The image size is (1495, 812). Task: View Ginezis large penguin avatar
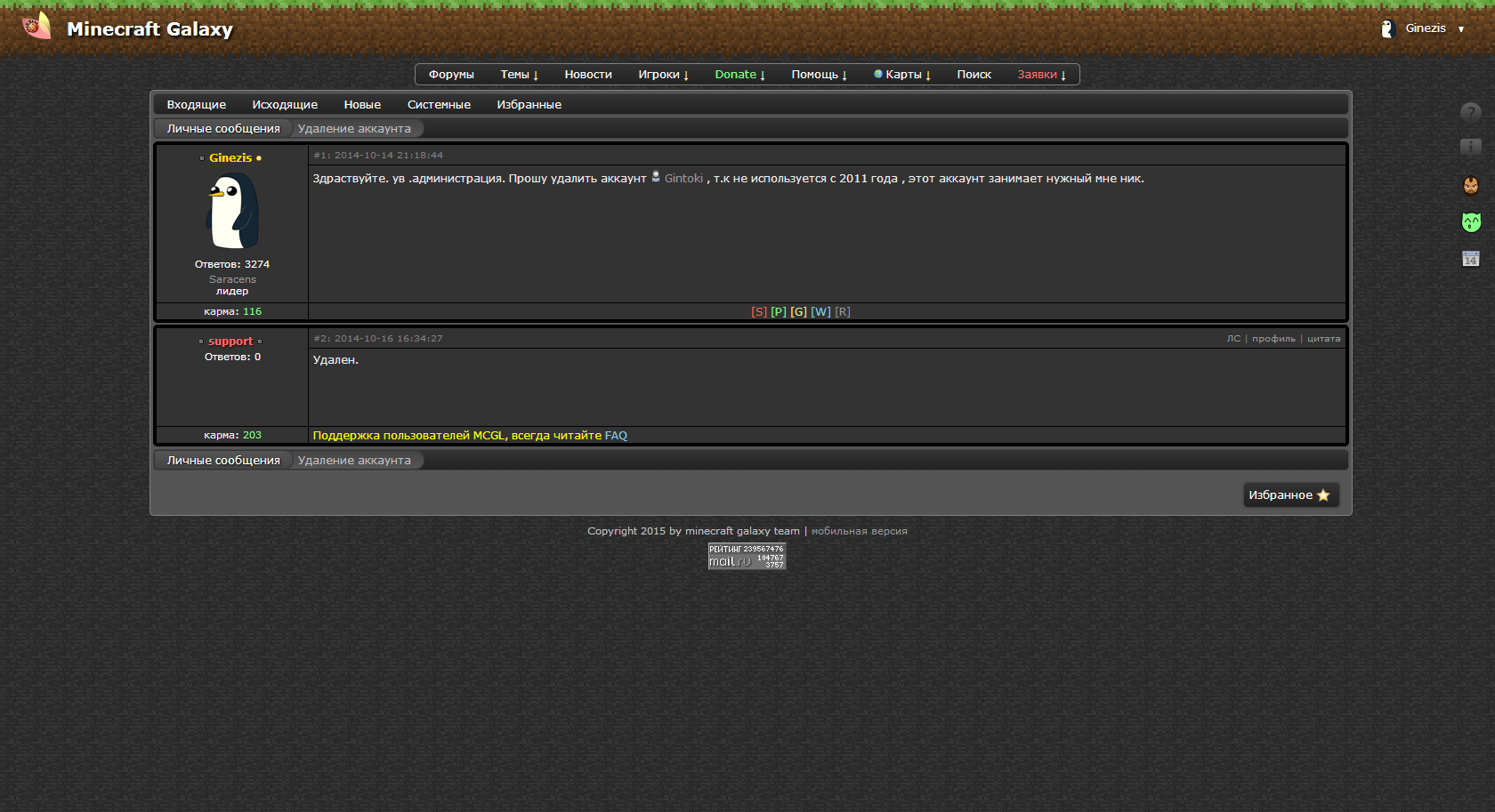tap(232, 211)
